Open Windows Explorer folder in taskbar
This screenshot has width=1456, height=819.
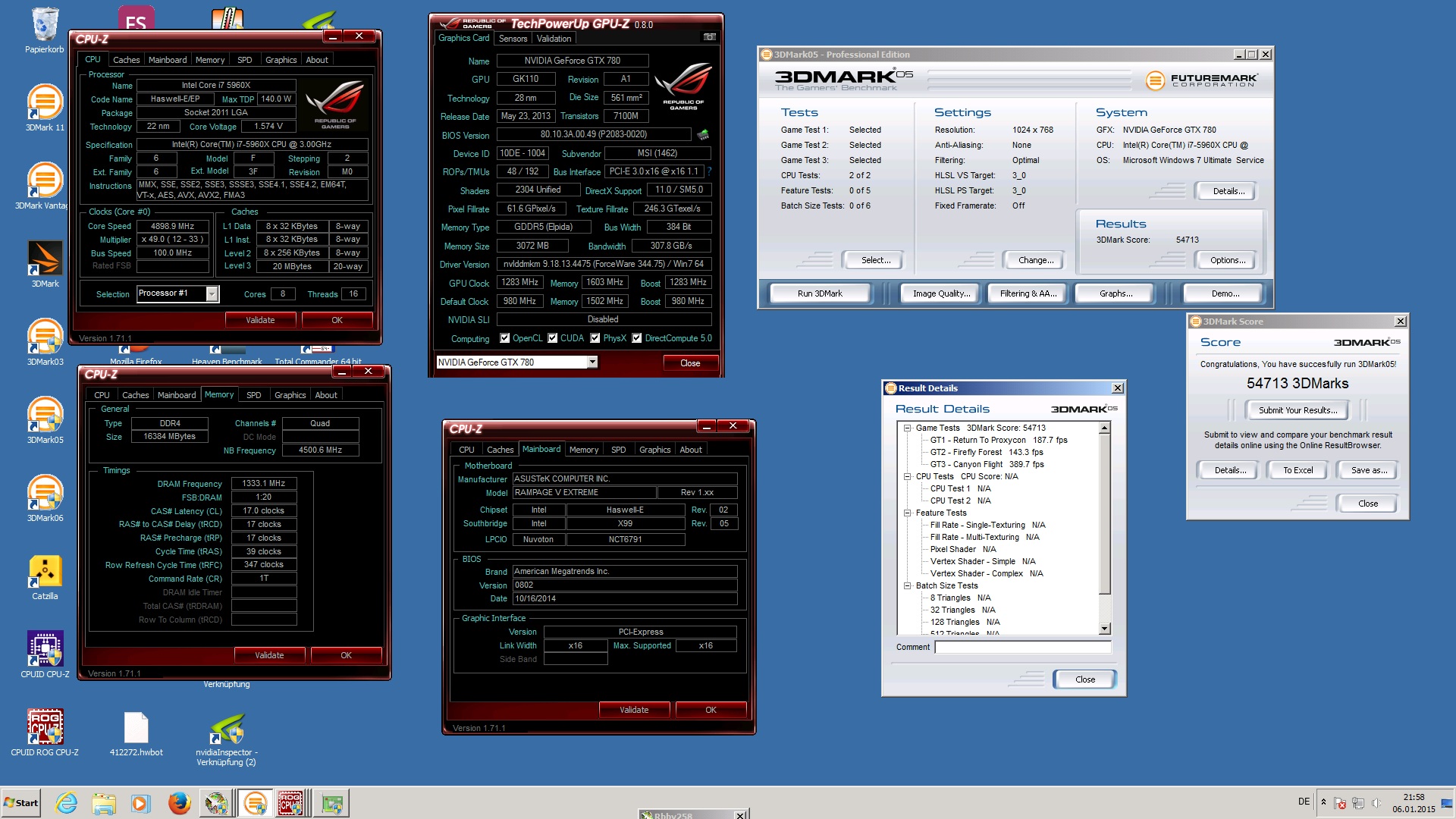pyautogui.click(x=104, y=803)
